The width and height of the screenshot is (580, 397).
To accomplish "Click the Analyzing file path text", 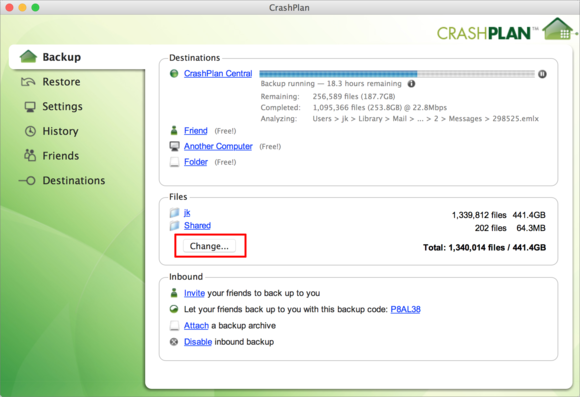I will (425, 119).
